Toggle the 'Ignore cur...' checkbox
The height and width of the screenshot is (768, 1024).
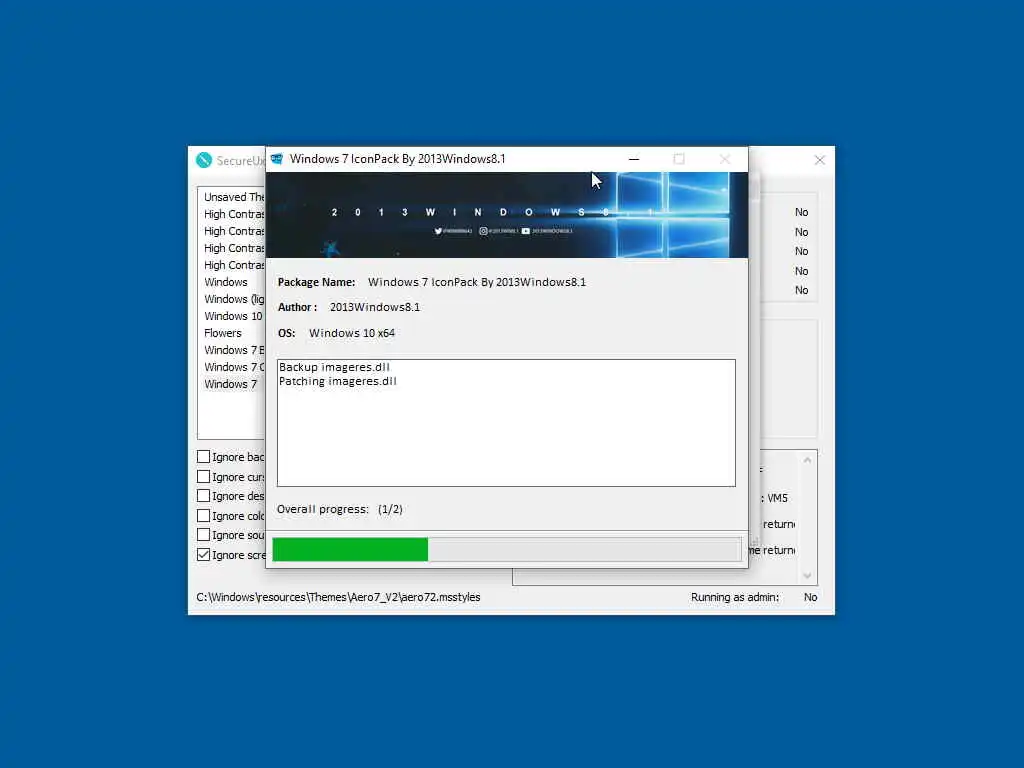coord(204,477)
